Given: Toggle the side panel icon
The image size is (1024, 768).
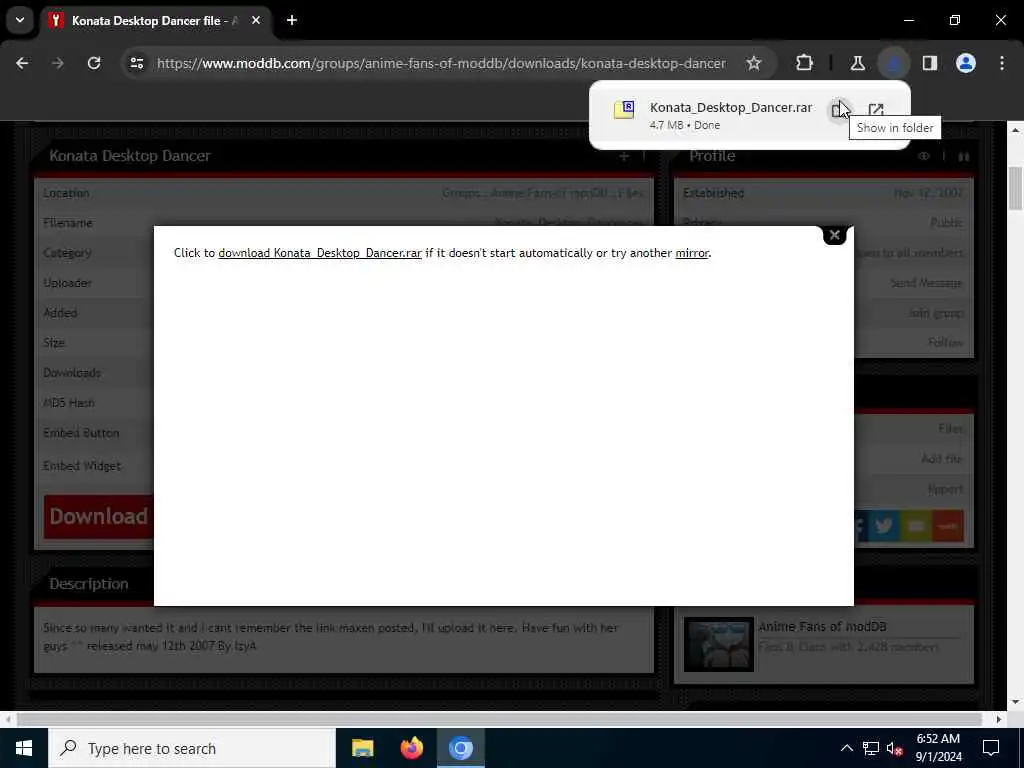Looking at the screenshot, I should [x=930, y=63].
